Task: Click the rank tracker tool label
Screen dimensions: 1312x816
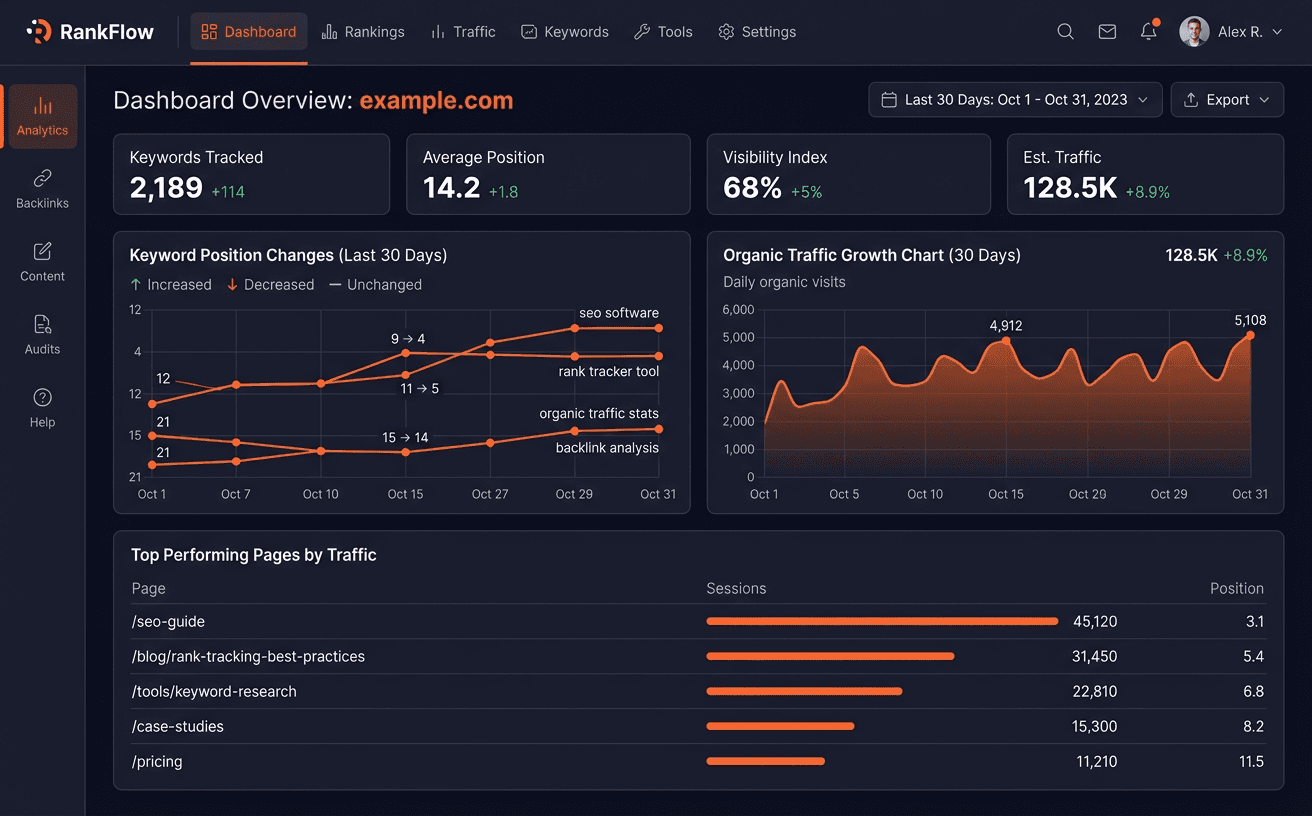Action: pyautogui.click(x=609, y=372)
